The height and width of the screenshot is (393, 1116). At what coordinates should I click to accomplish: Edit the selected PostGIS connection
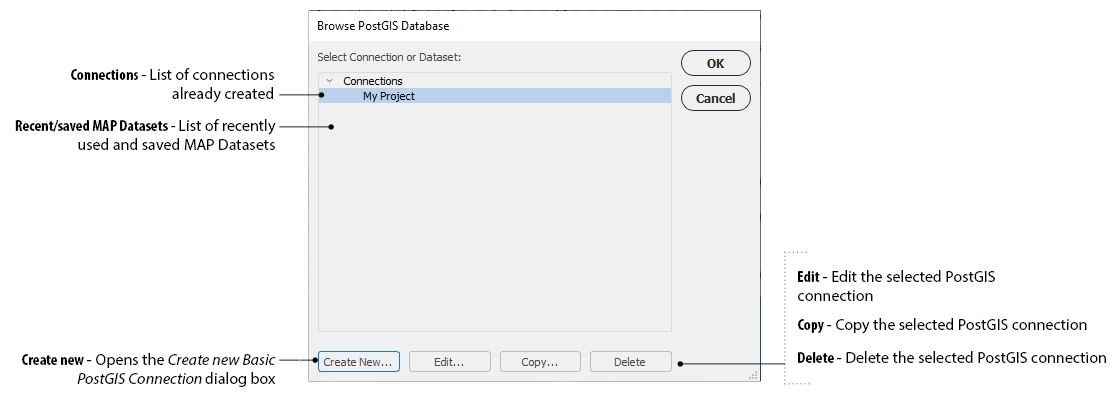click(449, 362)
